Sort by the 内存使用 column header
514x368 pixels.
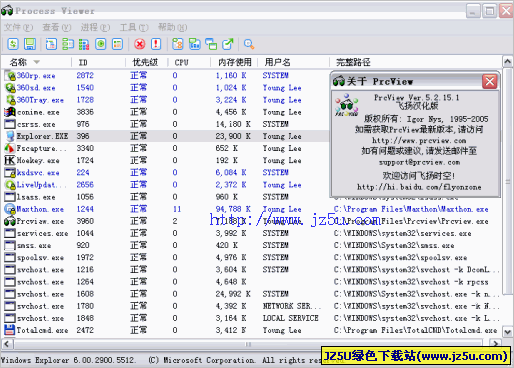(x=234, y=62)
